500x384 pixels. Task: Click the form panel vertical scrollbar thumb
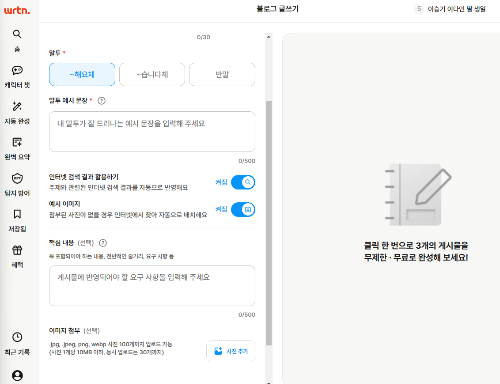pos(269,223)
